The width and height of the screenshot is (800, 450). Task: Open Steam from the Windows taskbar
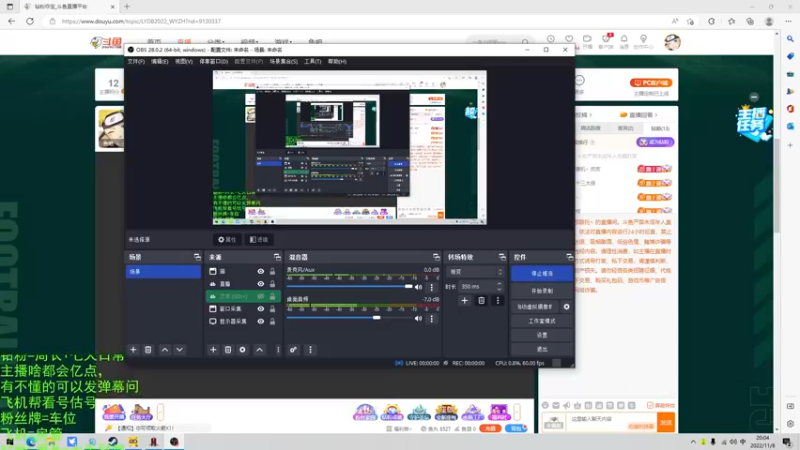[x=113, y=442]
